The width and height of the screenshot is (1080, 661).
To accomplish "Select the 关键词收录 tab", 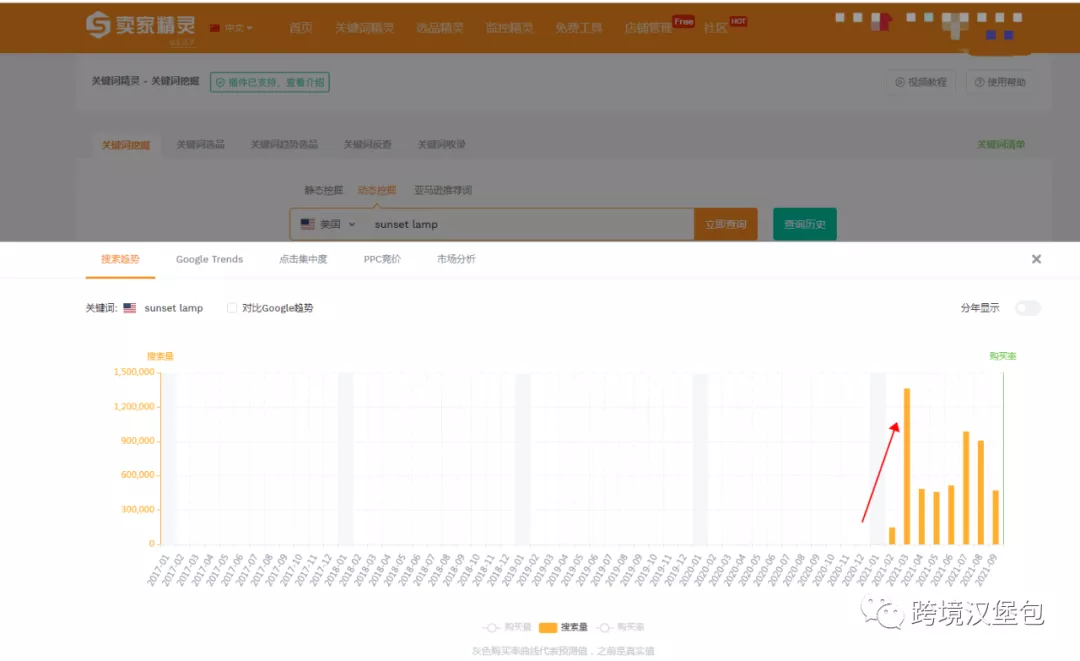I will point(442,144).
